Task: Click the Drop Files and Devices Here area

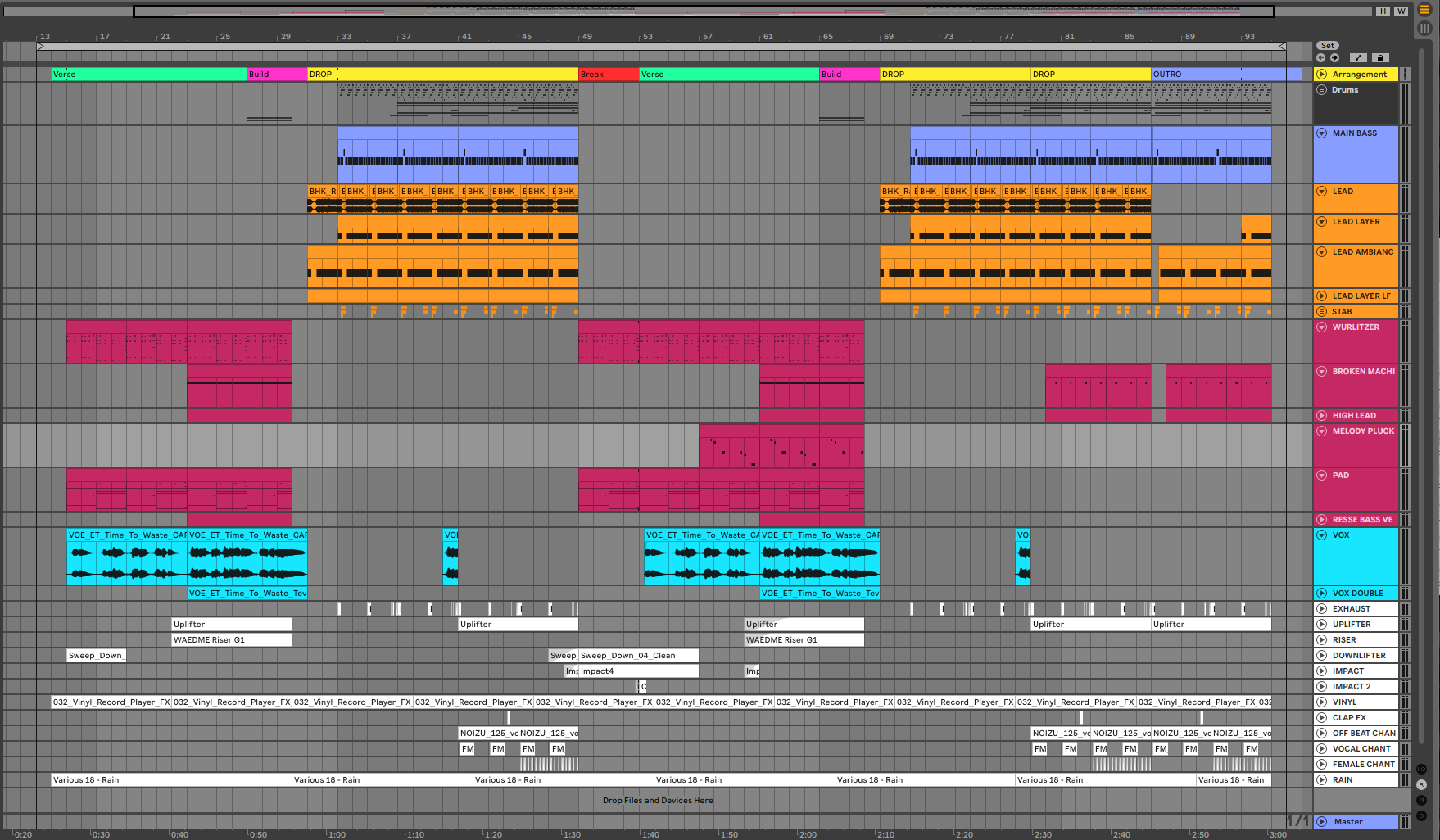Action: pos(658,801)
